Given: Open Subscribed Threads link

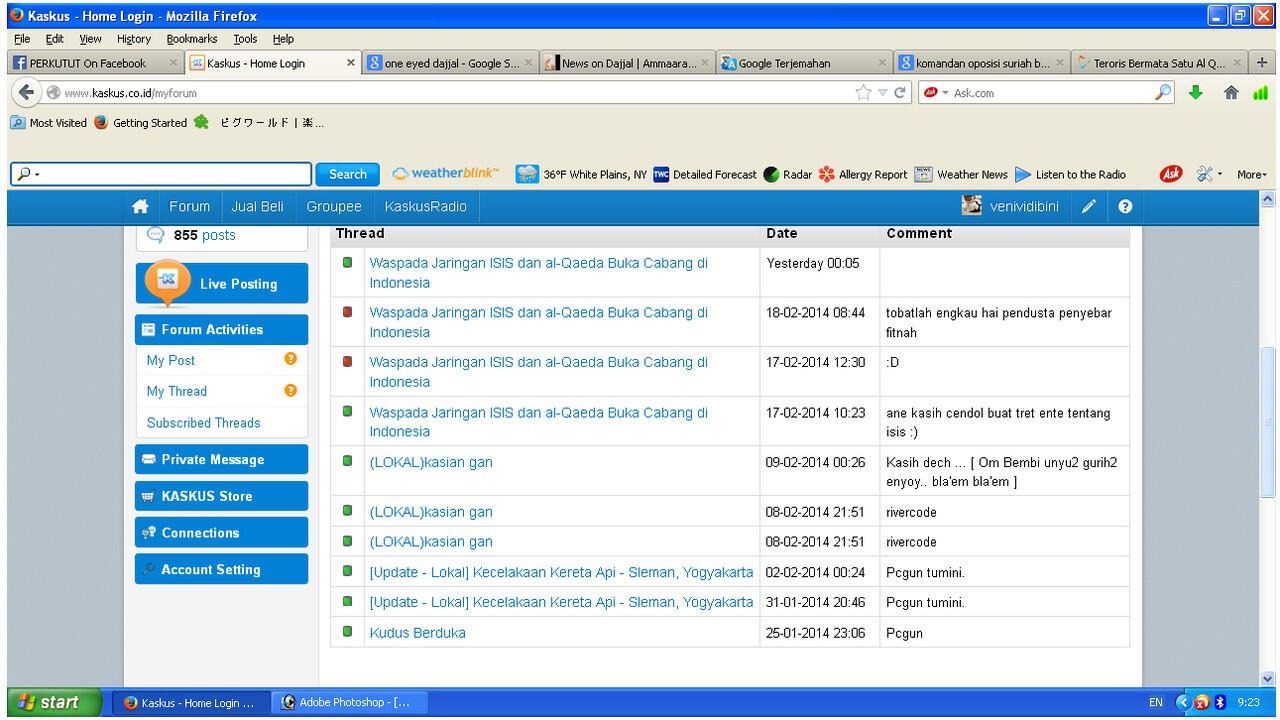Looking at the screenshot, I should coord(203,422).
